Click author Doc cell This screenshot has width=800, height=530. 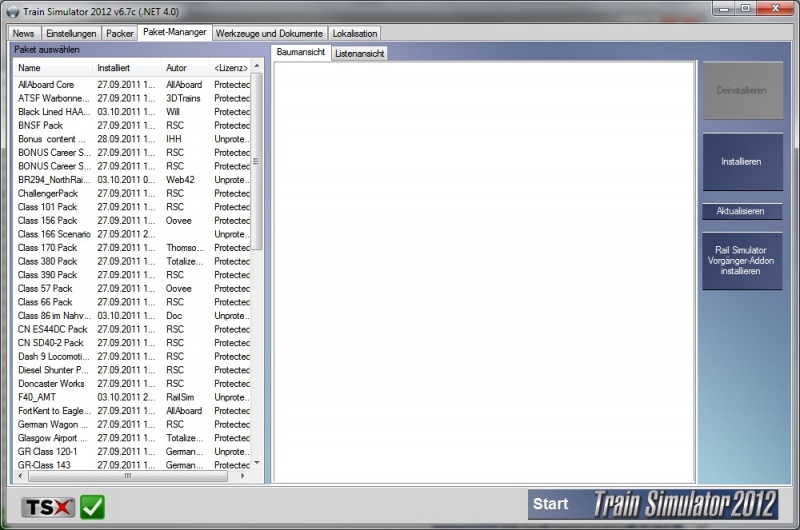(x=174, y=316)
